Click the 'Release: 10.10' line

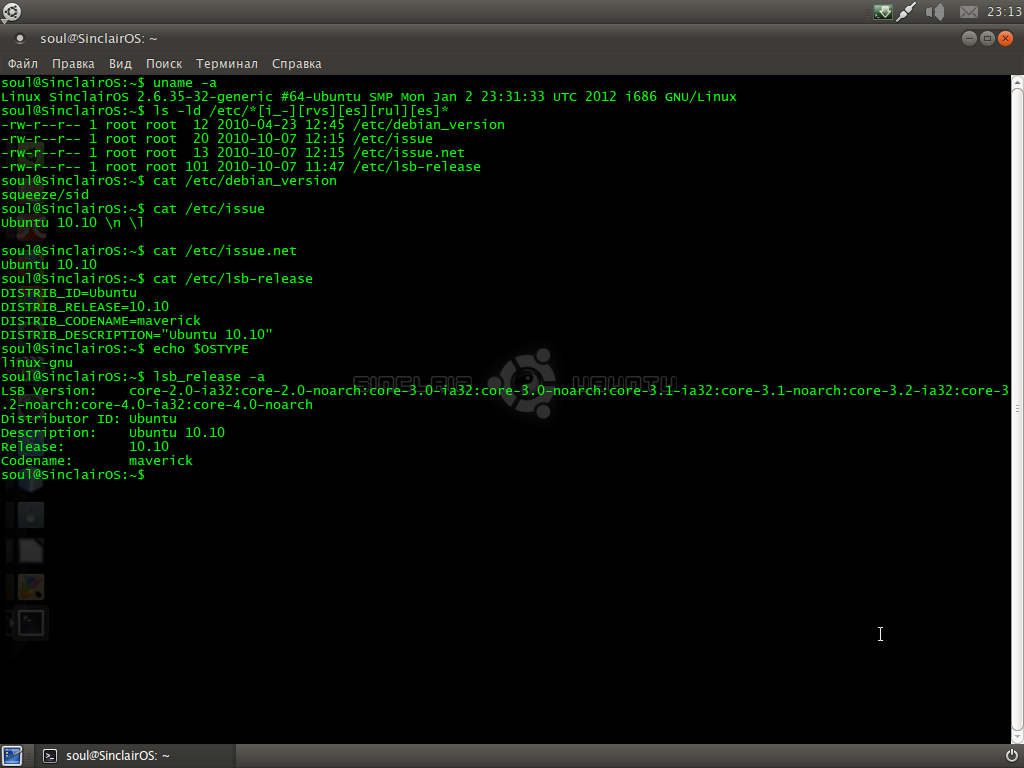(x=85, y=447)
